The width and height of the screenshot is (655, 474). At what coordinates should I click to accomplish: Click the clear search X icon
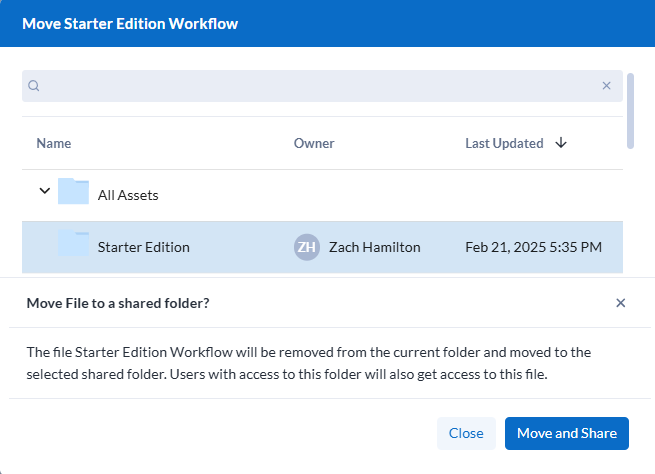pyautogui.click(x=606, y=86)
